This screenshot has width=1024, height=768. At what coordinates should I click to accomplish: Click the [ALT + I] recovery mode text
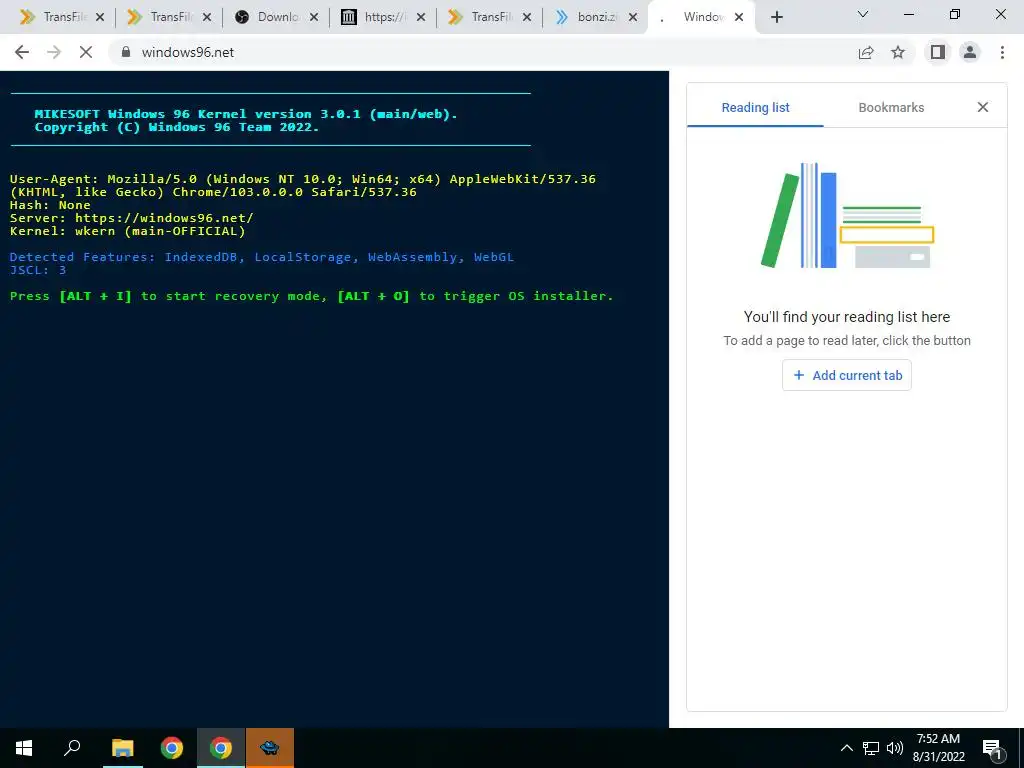pos(95,296)
